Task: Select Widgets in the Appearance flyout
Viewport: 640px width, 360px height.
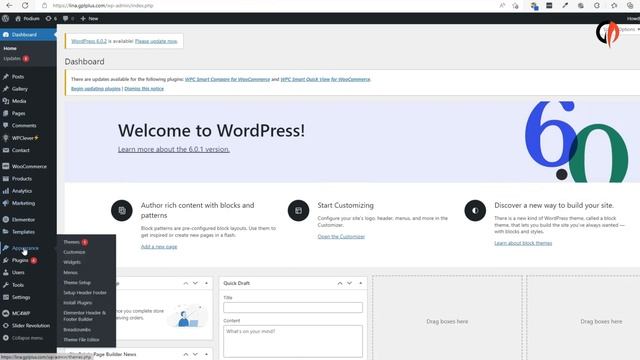Action: [72, 262]
